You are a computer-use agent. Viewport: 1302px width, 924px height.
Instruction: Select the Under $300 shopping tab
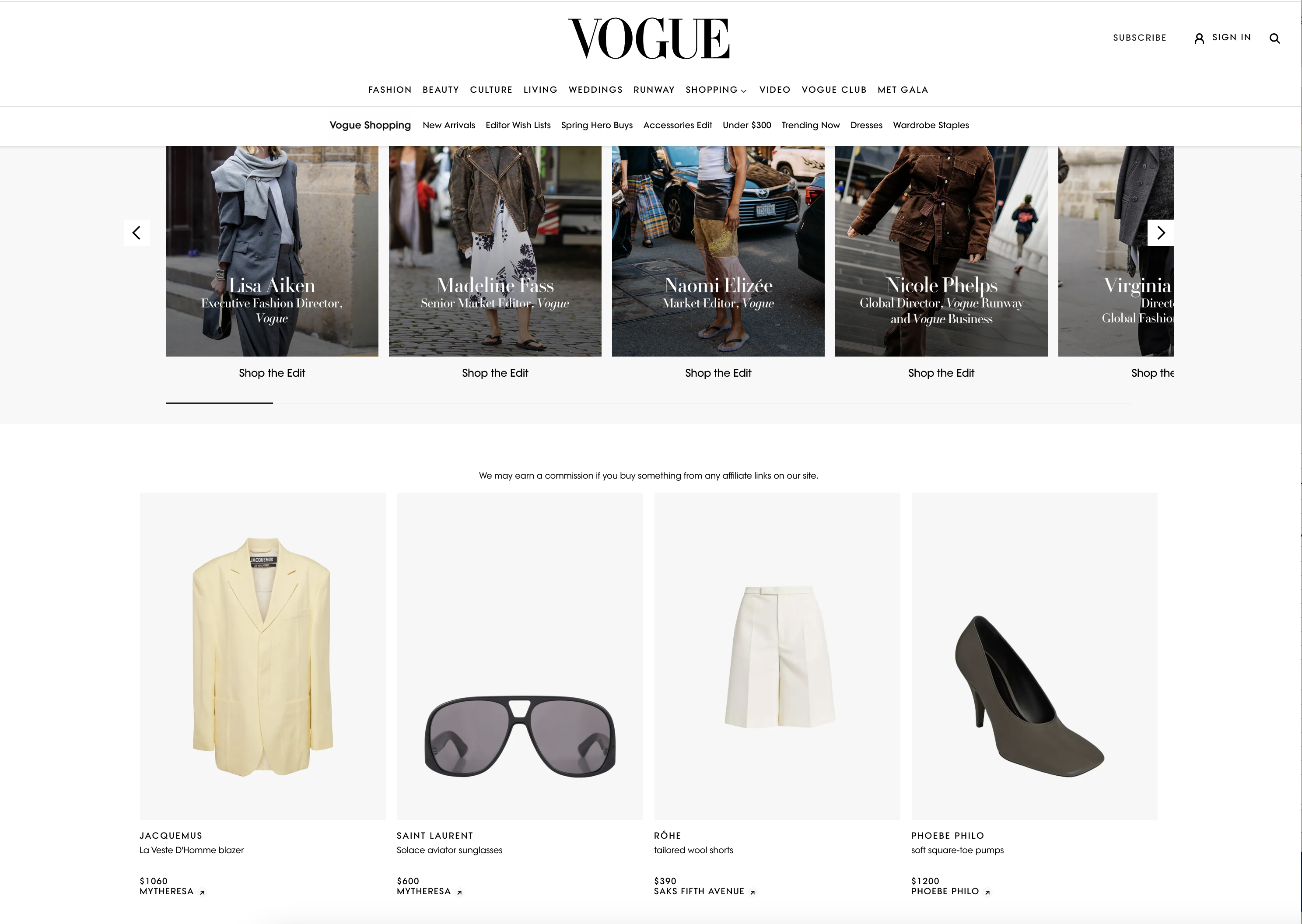click(746, 125)
